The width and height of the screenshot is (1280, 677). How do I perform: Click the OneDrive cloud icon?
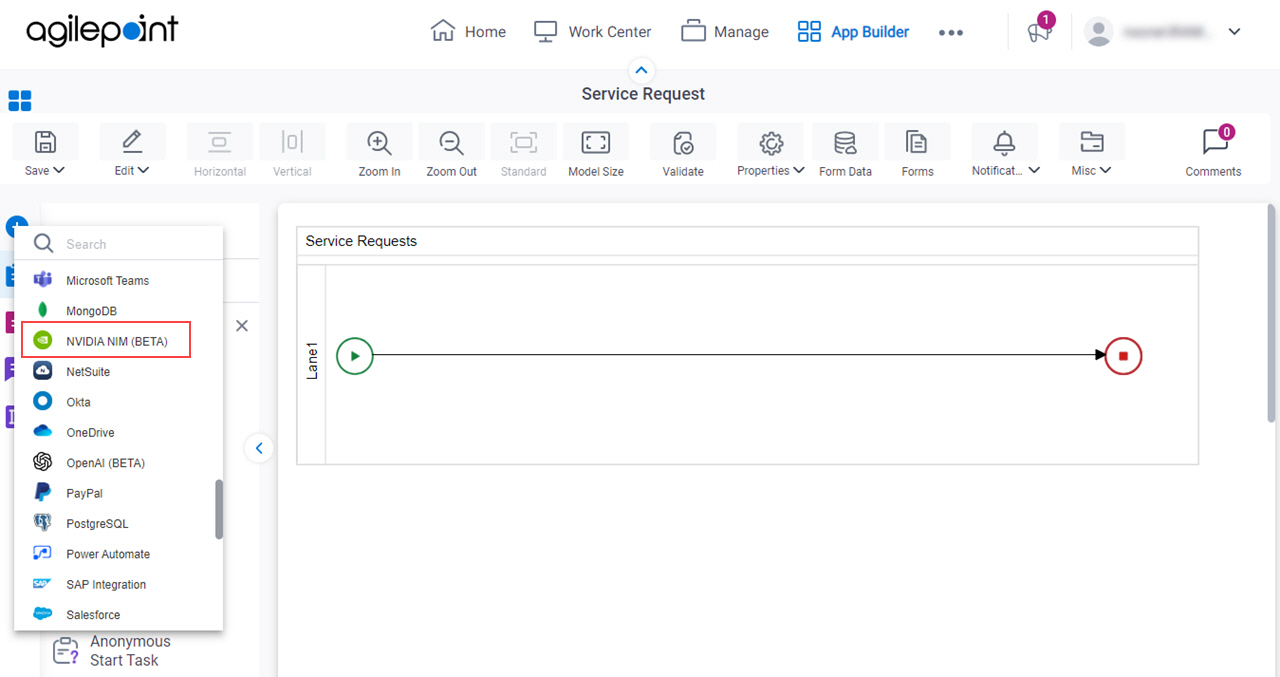click(43, 432)
